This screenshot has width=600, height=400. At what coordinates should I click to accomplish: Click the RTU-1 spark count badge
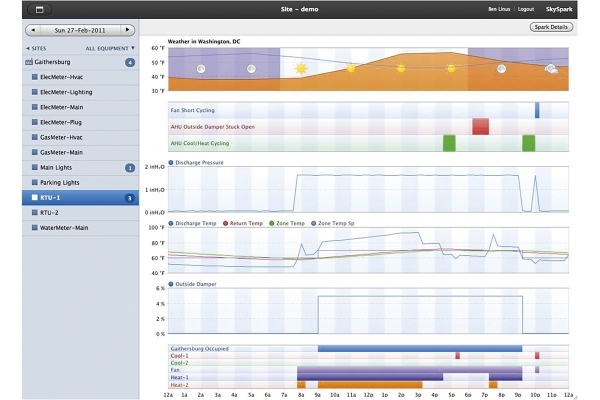point(130,198)
